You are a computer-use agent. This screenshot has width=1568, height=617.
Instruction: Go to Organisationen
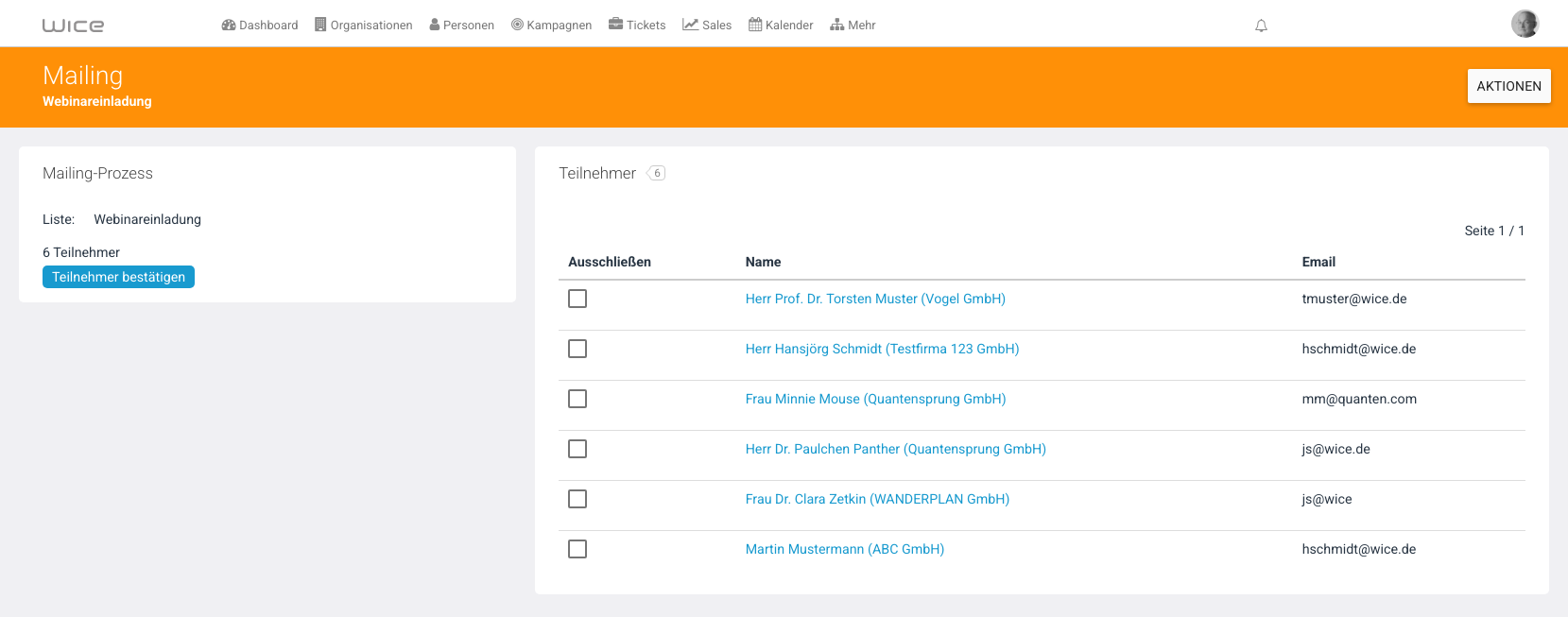pos(364,25)
